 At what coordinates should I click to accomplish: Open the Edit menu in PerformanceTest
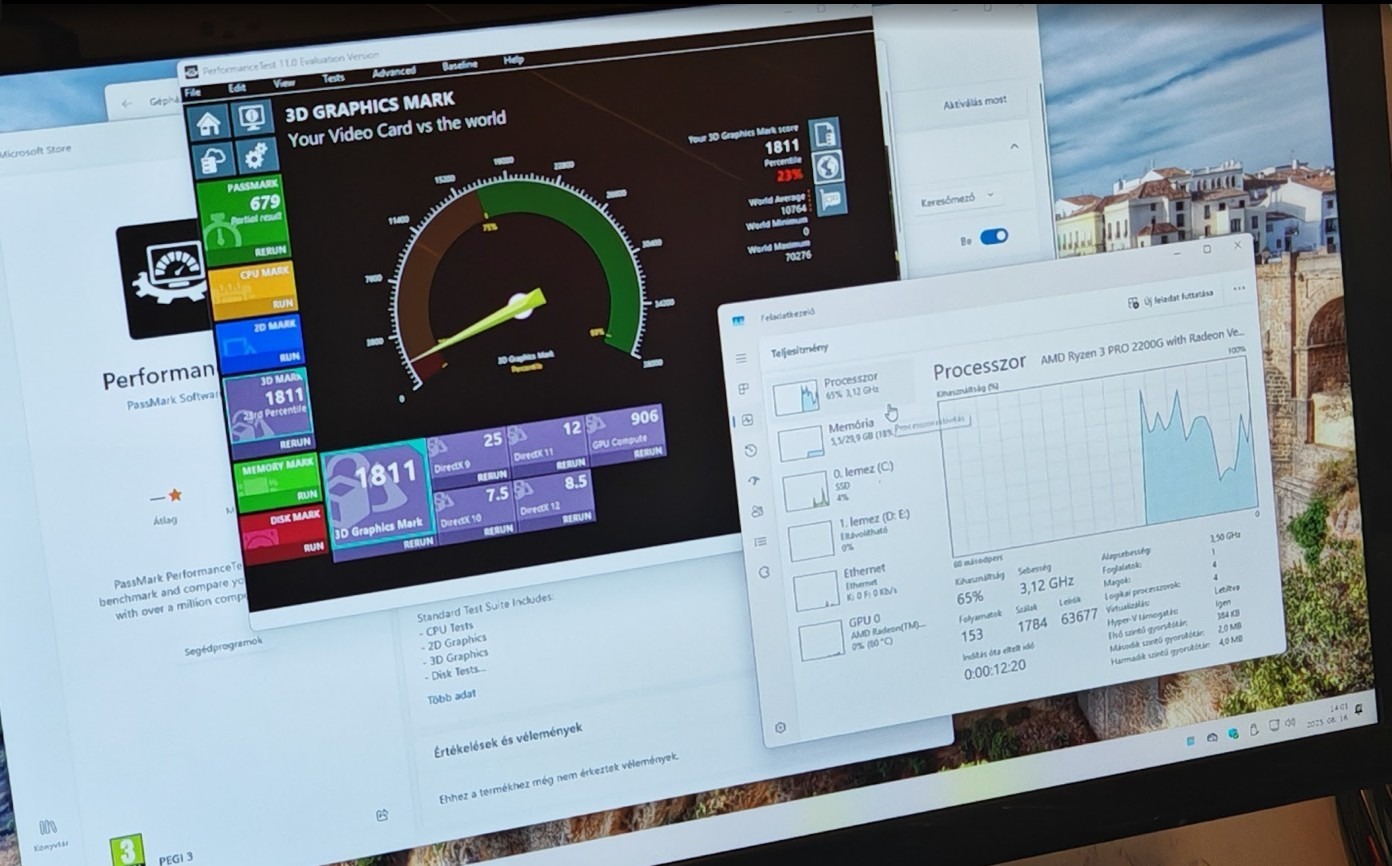coord(236,87)
